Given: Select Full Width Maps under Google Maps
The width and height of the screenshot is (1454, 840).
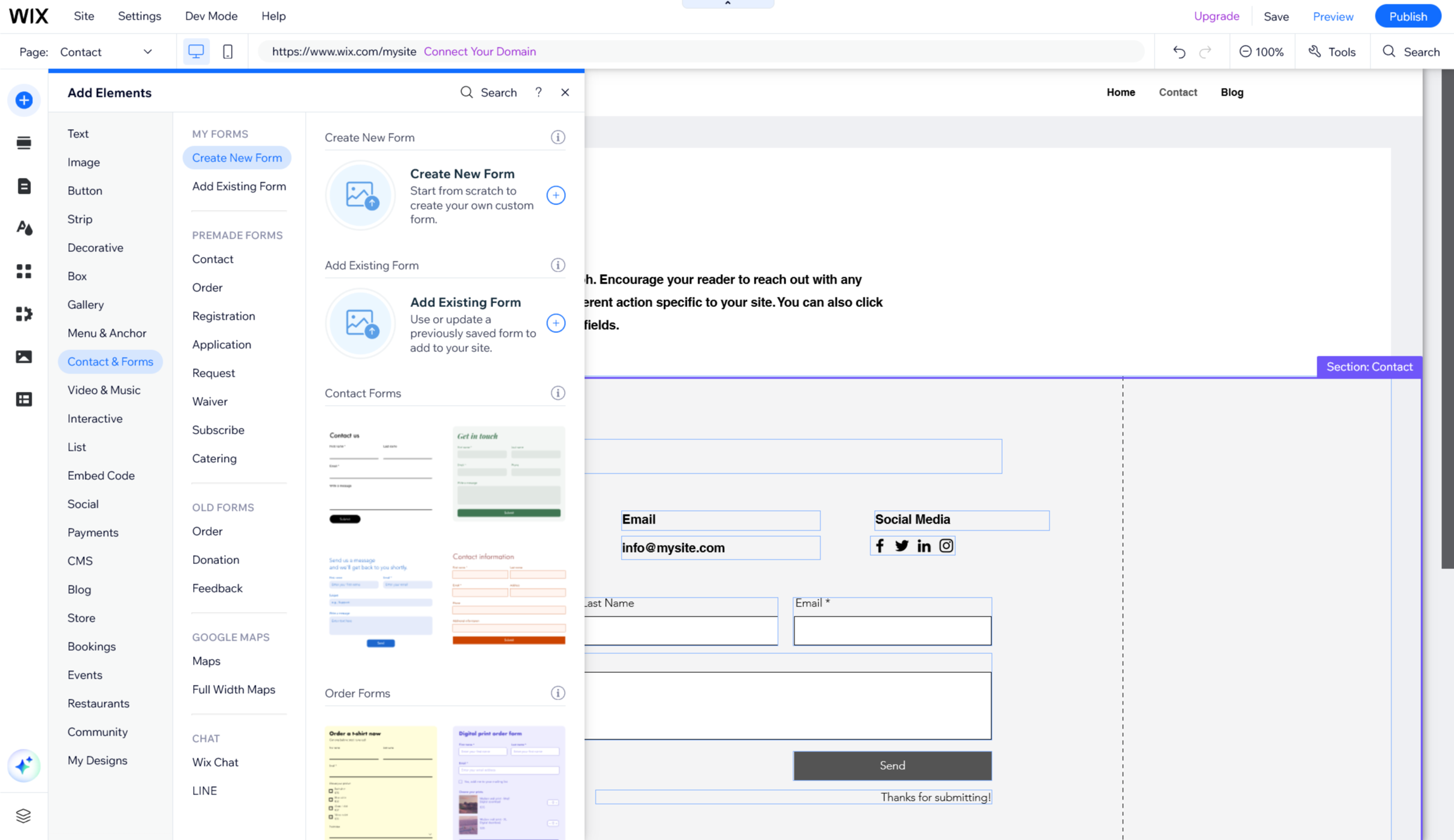Looking at the screenshot, I should [234, 689].
